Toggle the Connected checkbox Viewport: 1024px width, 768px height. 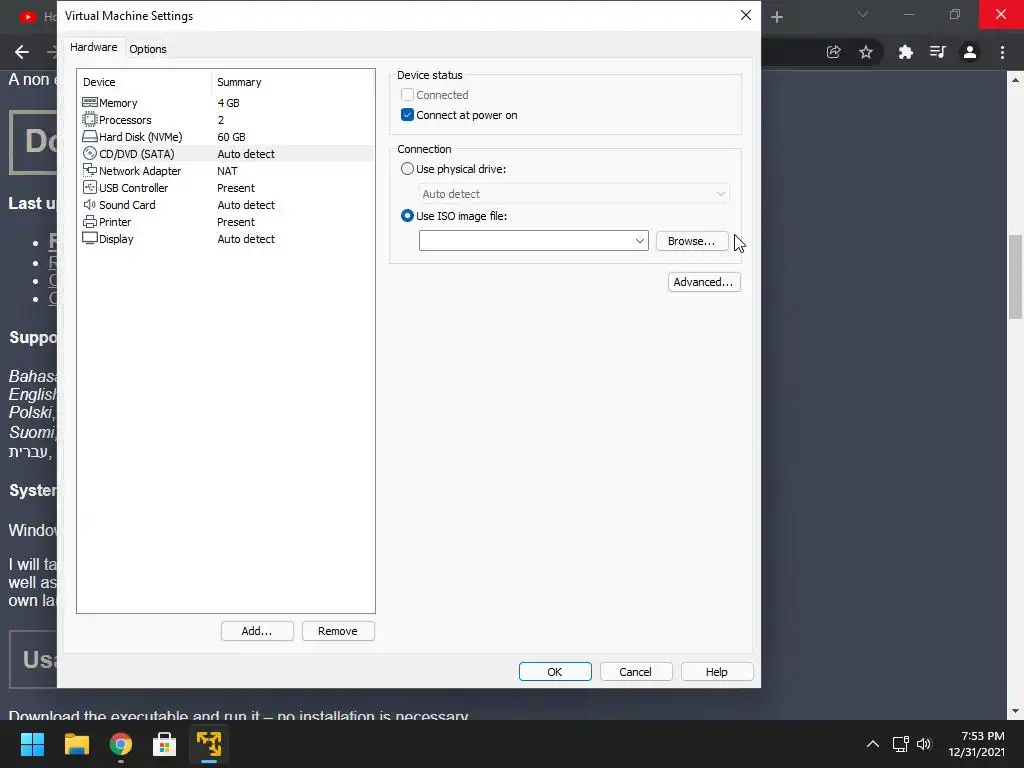tap(407, 95)
